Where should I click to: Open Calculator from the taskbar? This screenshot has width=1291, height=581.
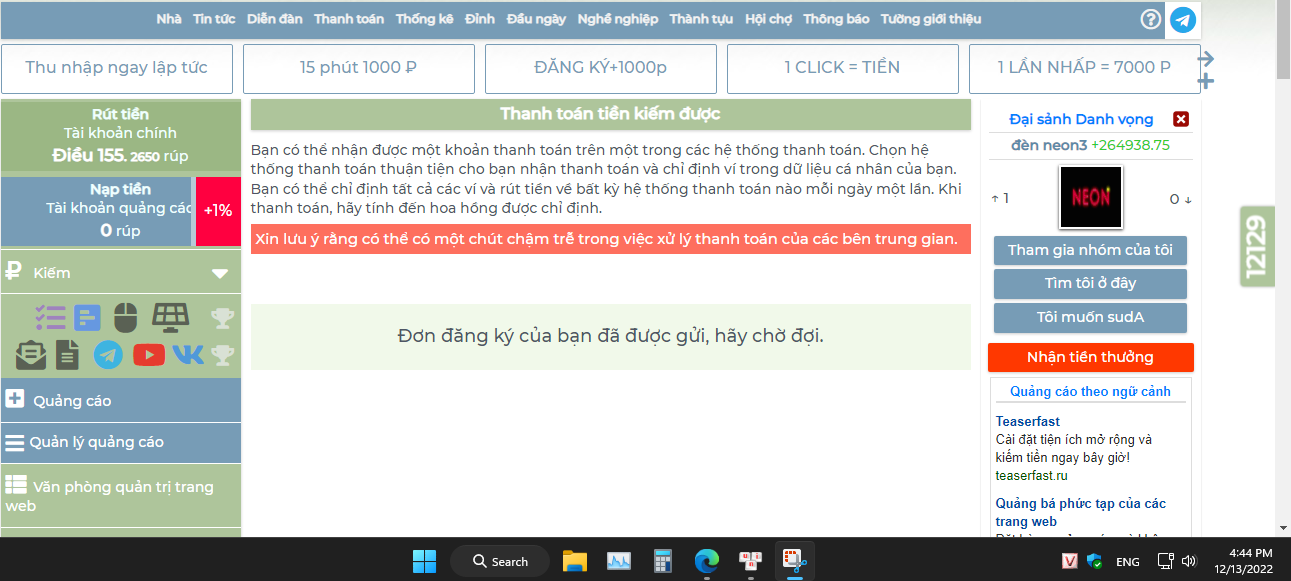click(662, 561)
